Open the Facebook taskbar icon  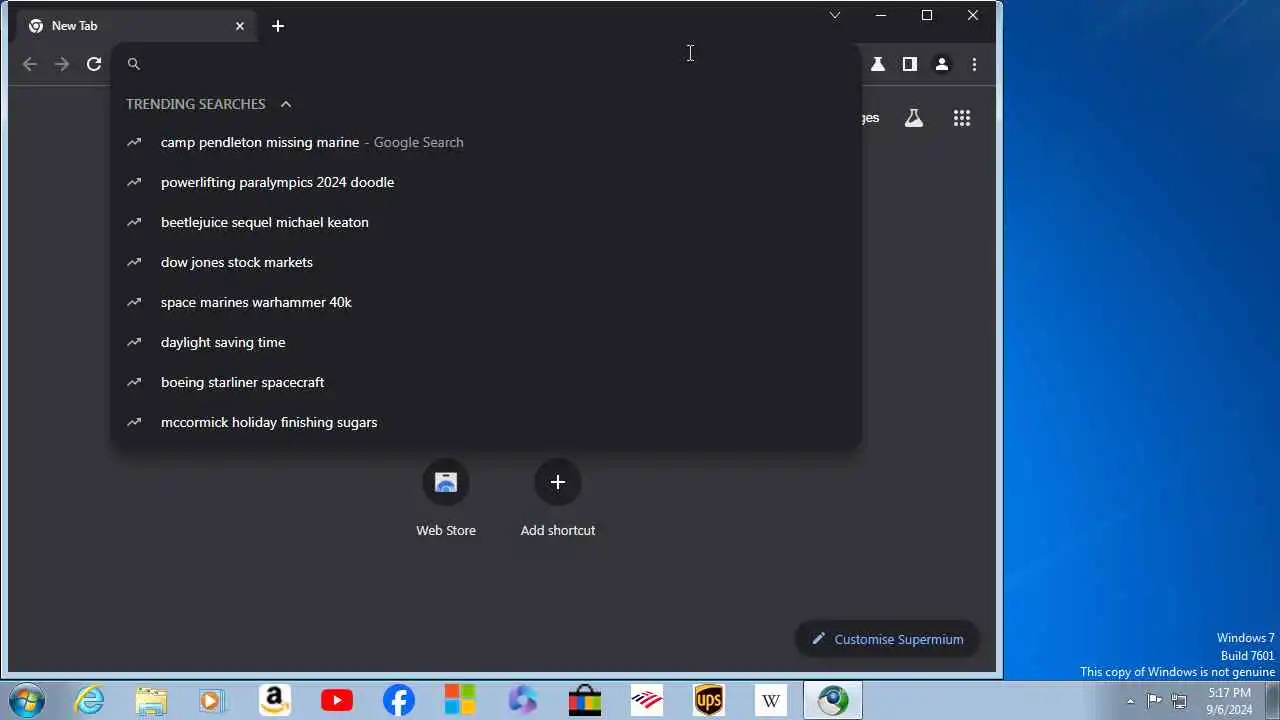click(399, 700)
